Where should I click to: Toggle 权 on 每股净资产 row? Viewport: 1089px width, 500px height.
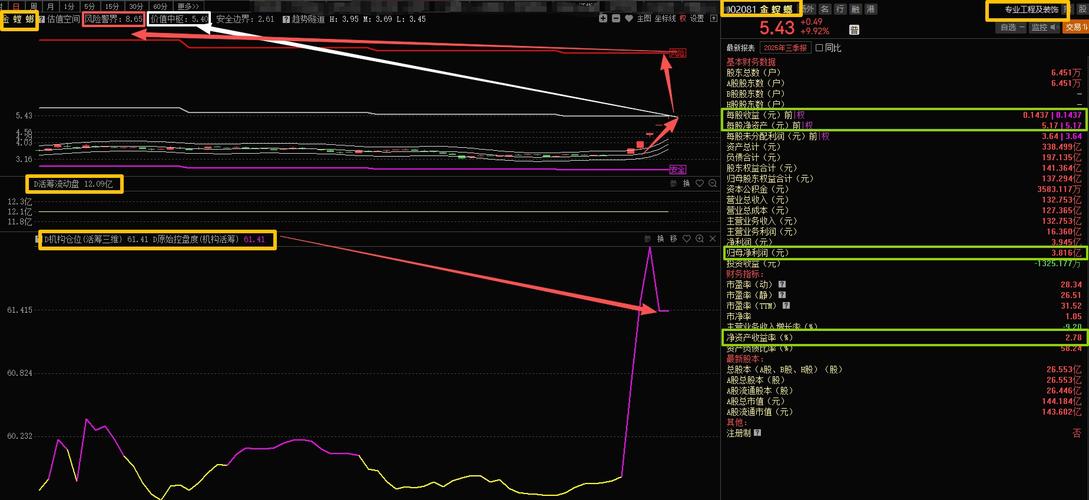[x=808, y=126]
